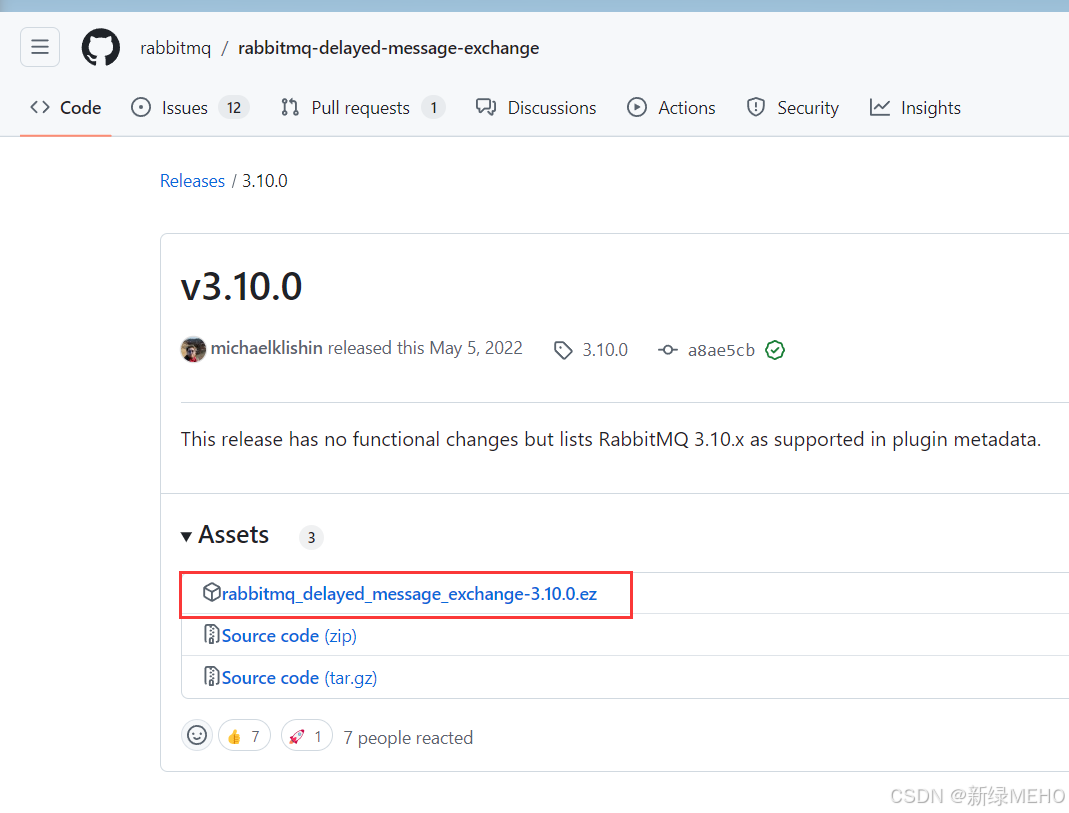Open the Actions tab
1069x813 pixels.
pos(672,108)
